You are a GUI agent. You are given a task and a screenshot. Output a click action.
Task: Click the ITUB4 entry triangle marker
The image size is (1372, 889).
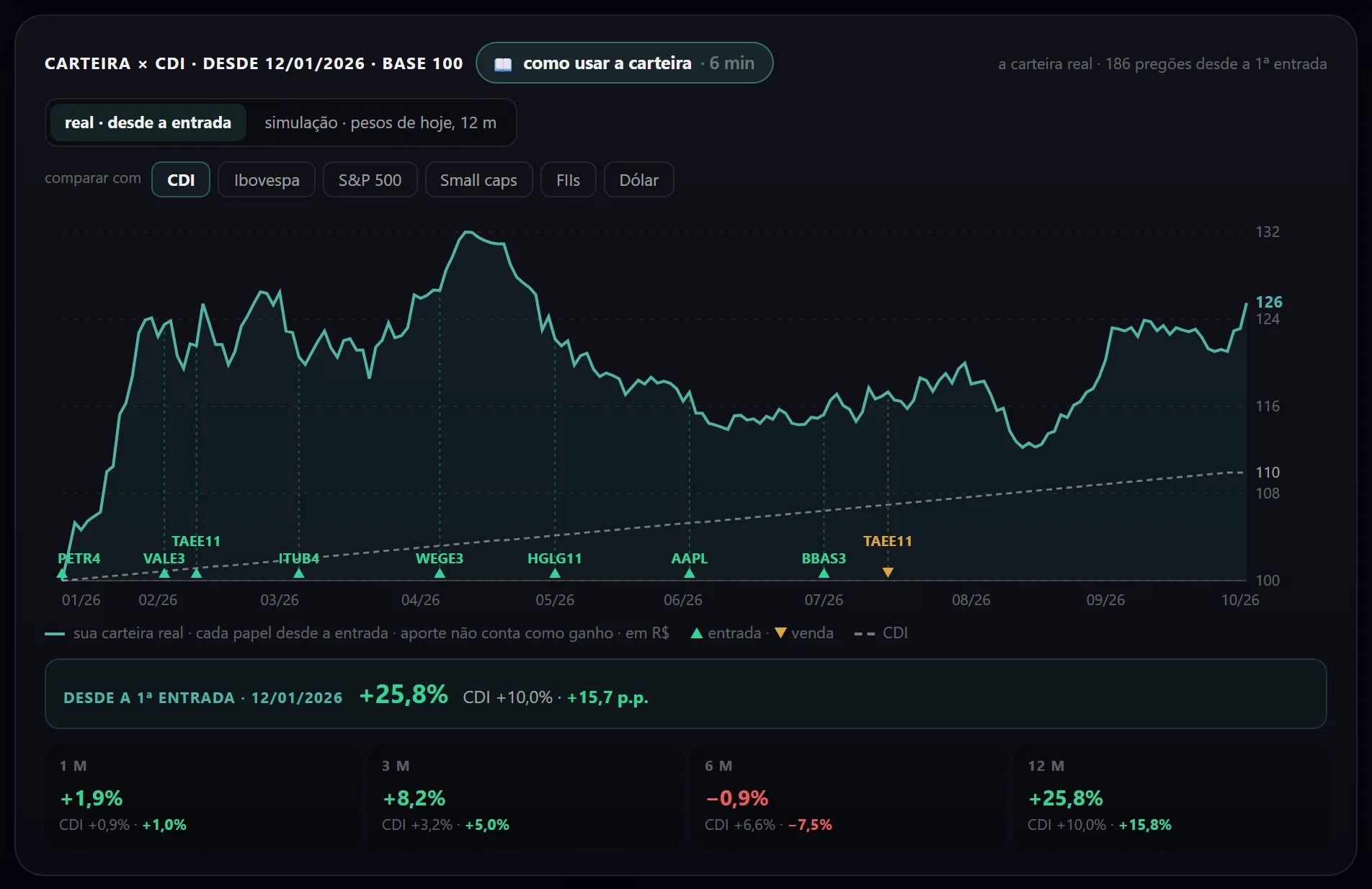point(299,573)
